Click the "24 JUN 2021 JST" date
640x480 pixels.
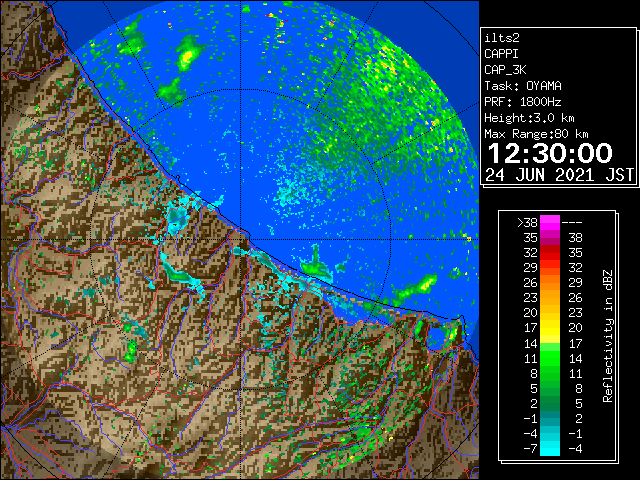pyautogui.click(x=560, y=175)
